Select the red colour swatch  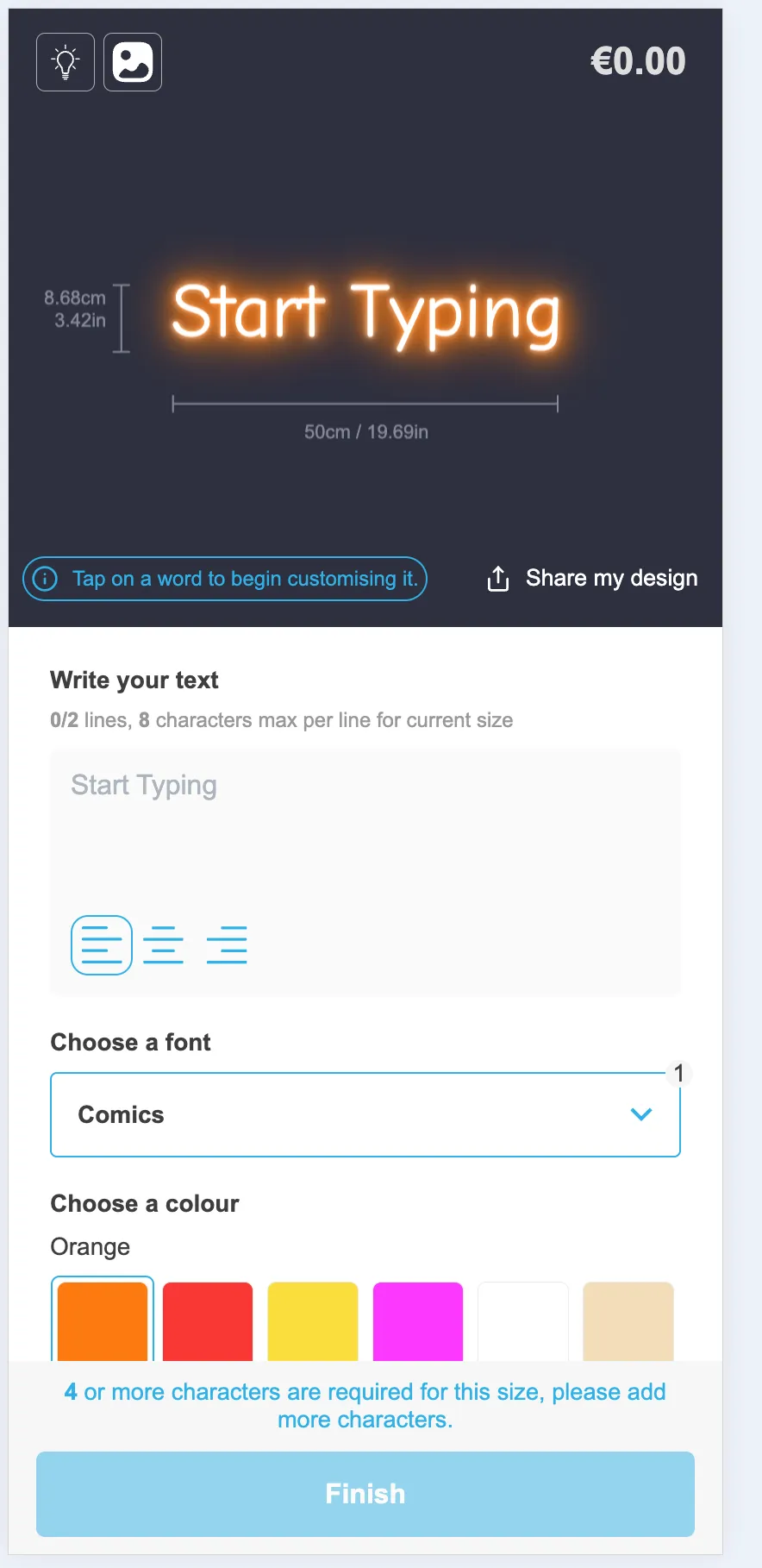[x=208, y=1321]
